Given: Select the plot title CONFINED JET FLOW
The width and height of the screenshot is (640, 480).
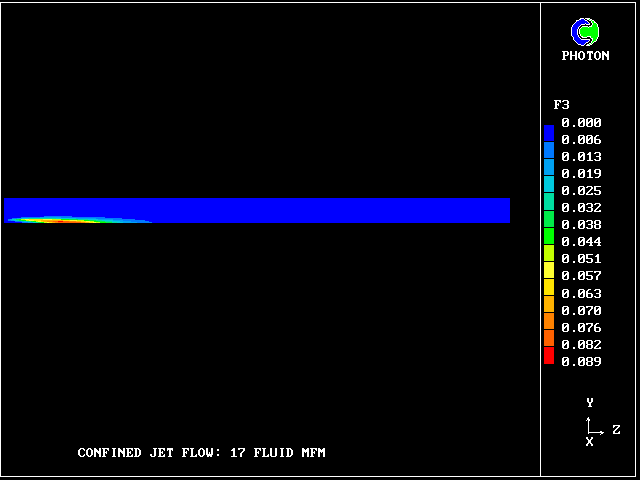Looking at the screenshot, I should click(201, 453).
